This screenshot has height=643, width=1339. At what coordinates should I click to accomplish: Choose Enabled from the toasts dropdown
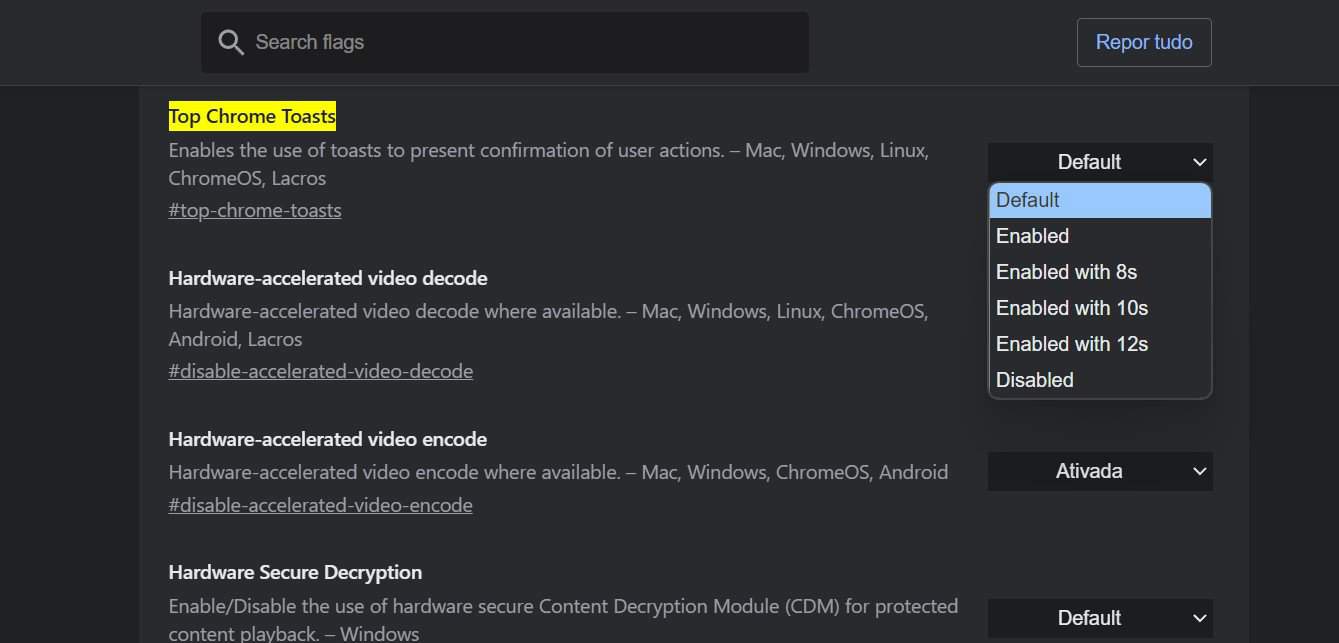pos(1099,236)
